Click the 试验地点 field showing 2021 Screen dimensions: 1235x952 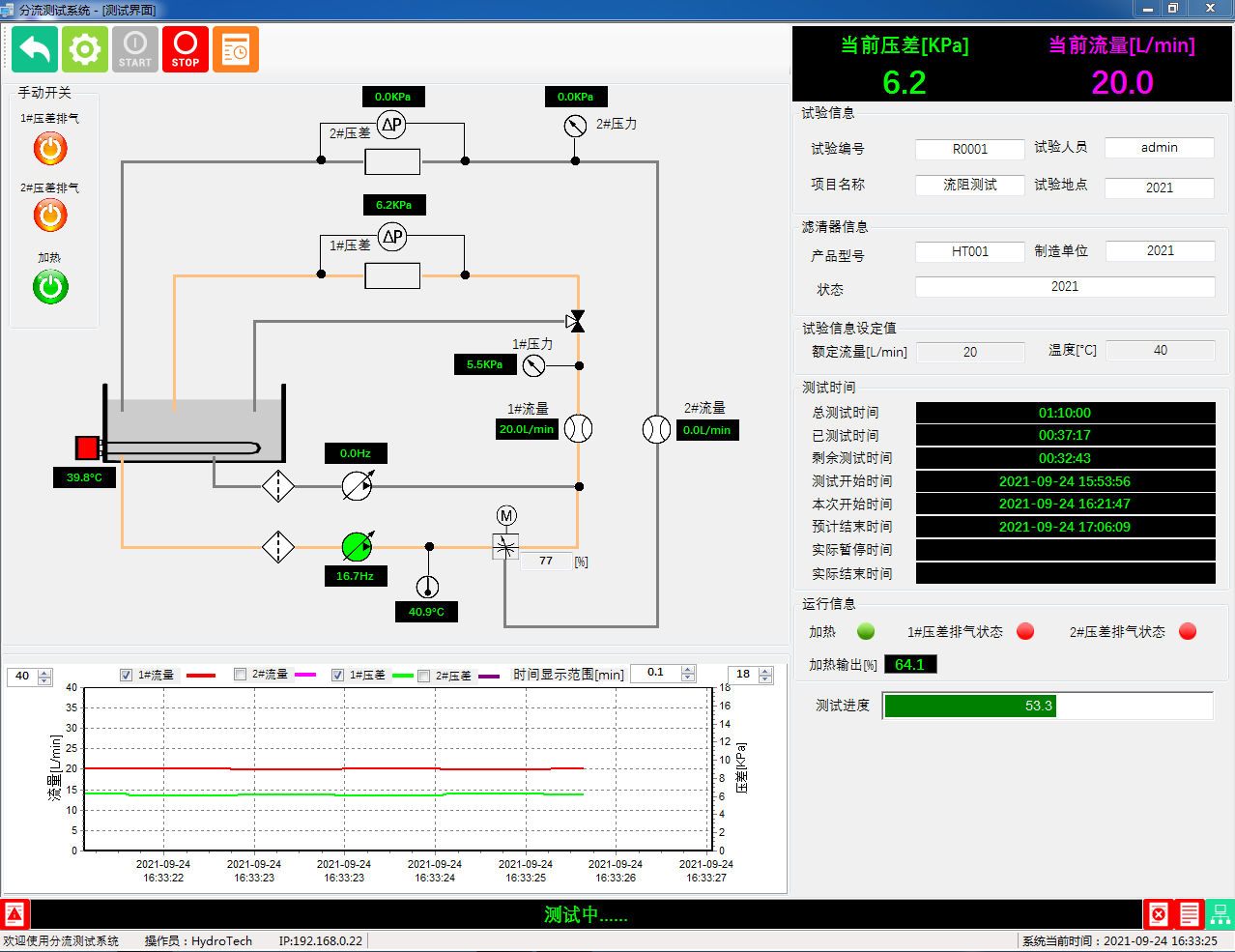[x=1159, y=188]
